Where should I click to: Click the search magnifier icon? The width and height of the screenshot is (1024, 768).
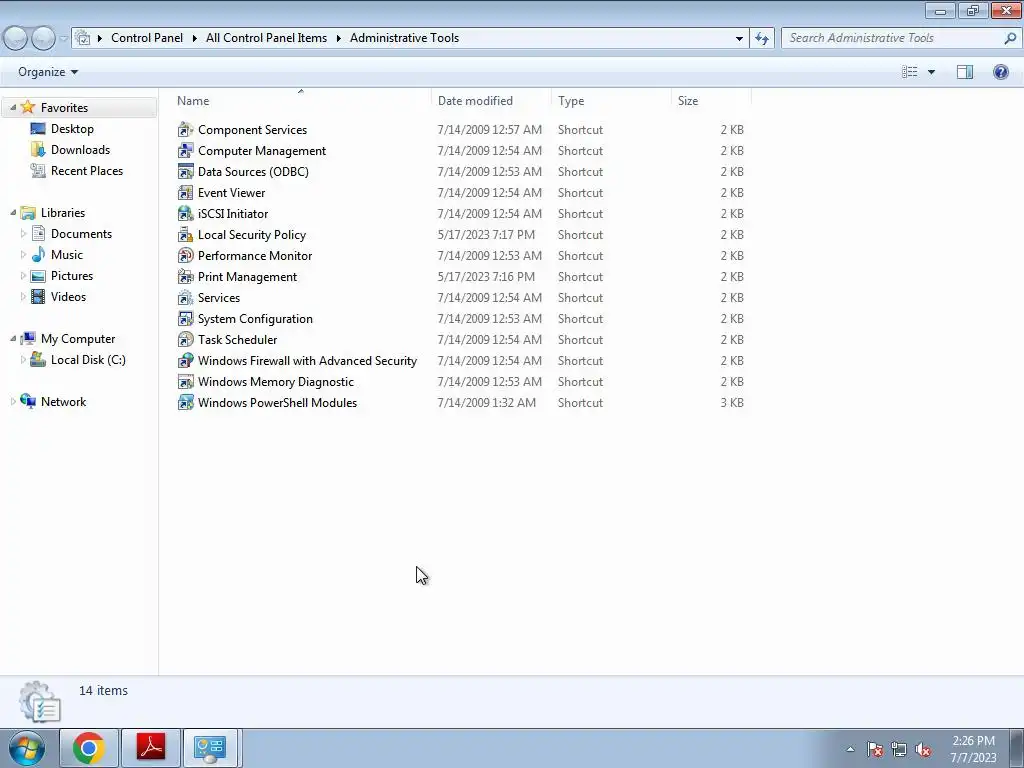click(1010, 38)
